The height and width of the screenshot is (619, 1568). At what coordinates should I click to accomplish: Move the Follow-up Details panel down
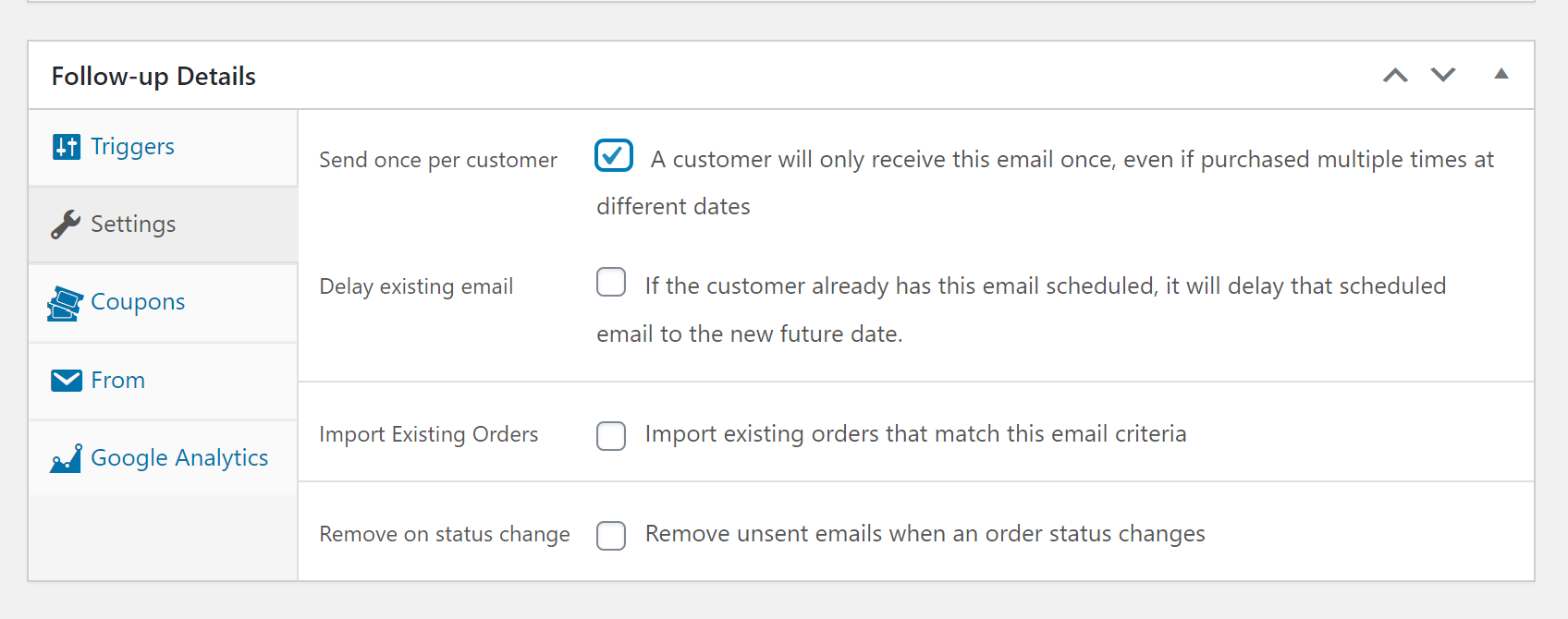(x=1443, y=75)
